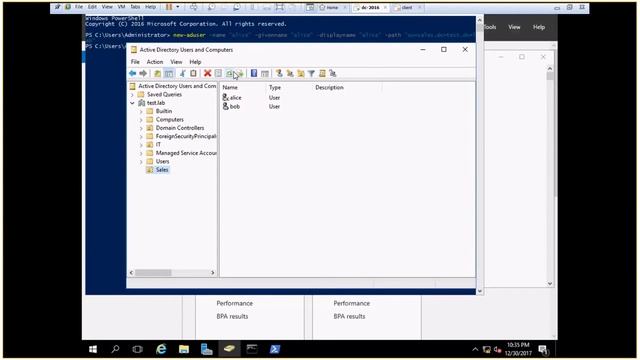Toggle the Show/Hide Action Pane icon
This screenshot has width=640, height=360.
coord(265,73)
